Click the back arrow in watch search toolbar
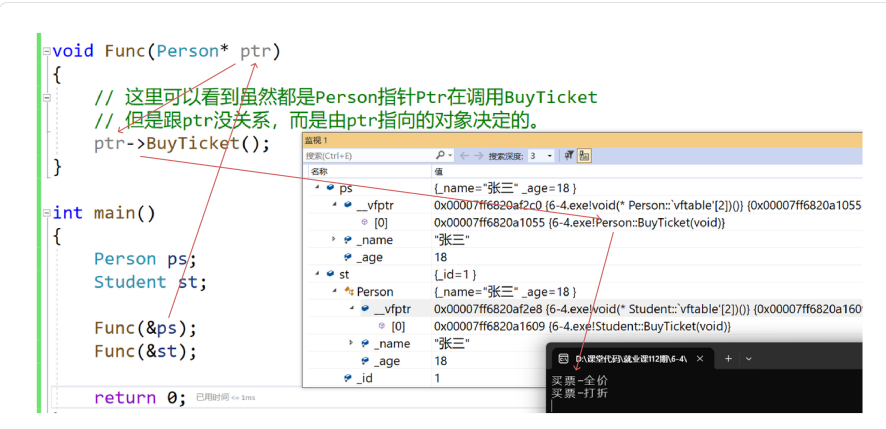886x429 pixels. (464, 155)
